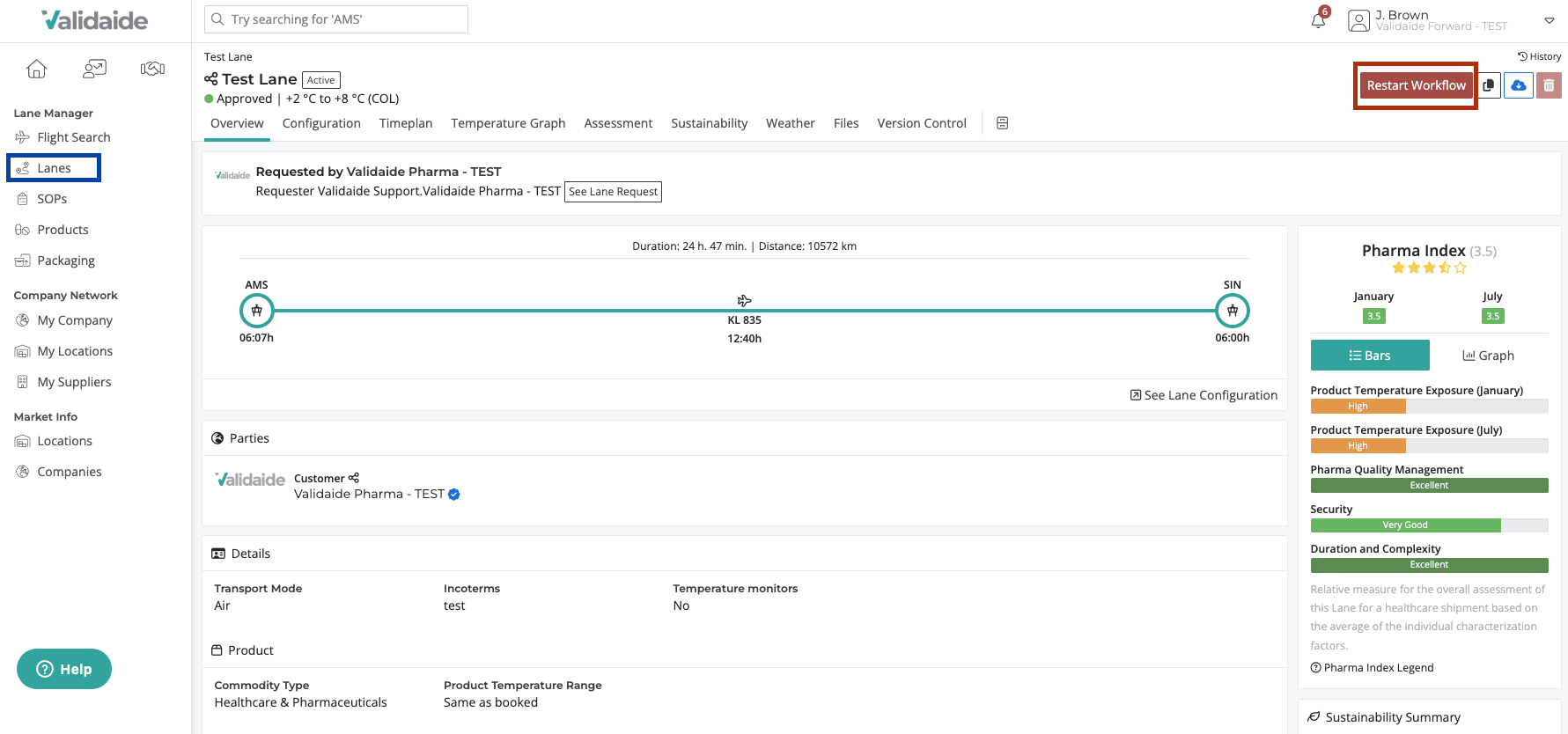Image resolution: width=1568 pixels, height=734 pixels.
Task: Open Lanes in sidebar
Action: tap(54, 168)
